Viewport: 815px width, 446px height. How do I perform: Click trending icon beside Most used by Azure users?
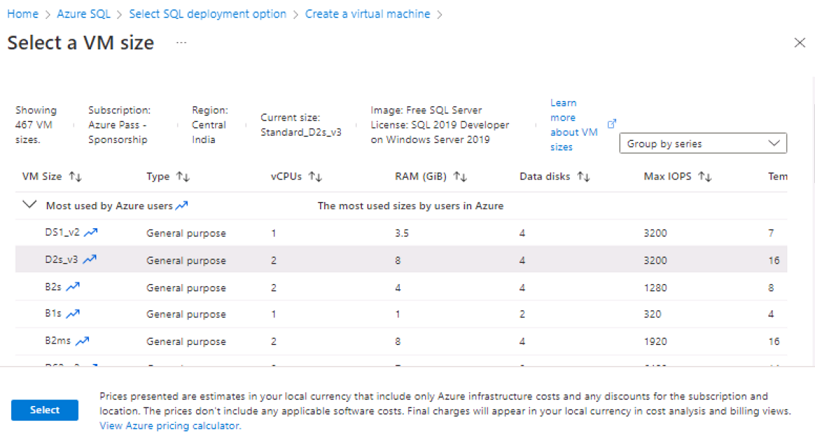pos(181,206)
